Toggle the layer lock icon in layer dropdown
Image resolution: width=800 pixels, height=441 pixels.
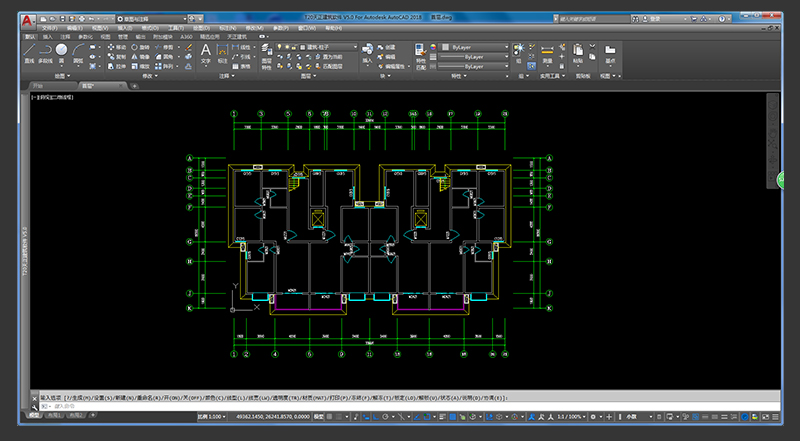(x=294, y=47)
